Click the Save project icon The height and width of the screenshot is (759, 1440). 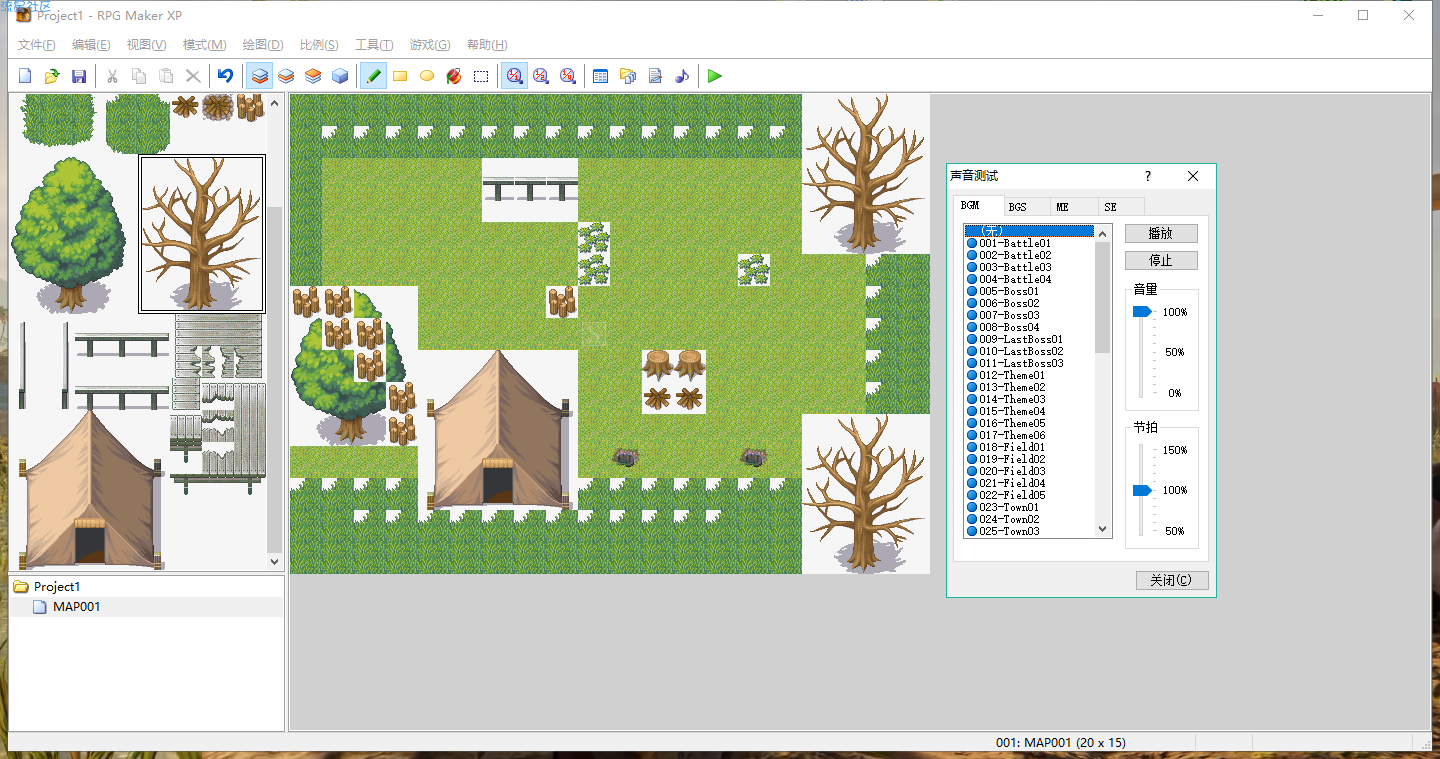click(x=79, y=76)
